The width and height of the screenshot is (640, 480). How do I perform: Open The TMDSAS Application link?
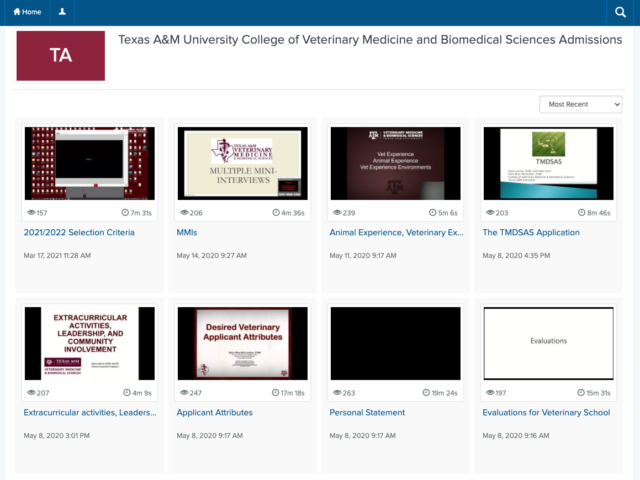tap(531, 232)
